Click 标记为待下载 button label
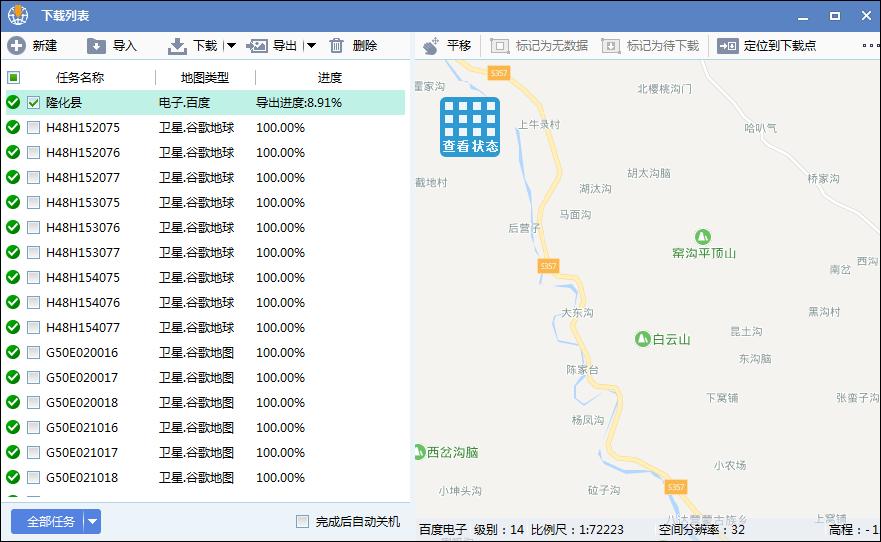 click(x=663, y=45)
